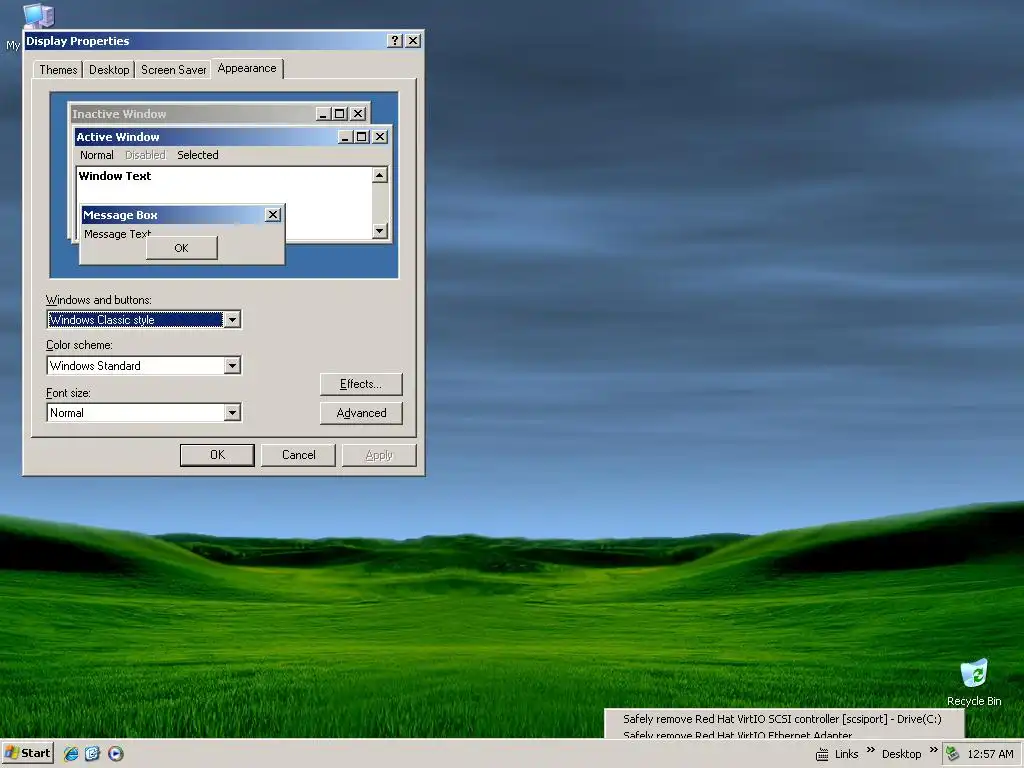
Task: Click the Active Window preview title bar
Action: [x=233, y=136]
